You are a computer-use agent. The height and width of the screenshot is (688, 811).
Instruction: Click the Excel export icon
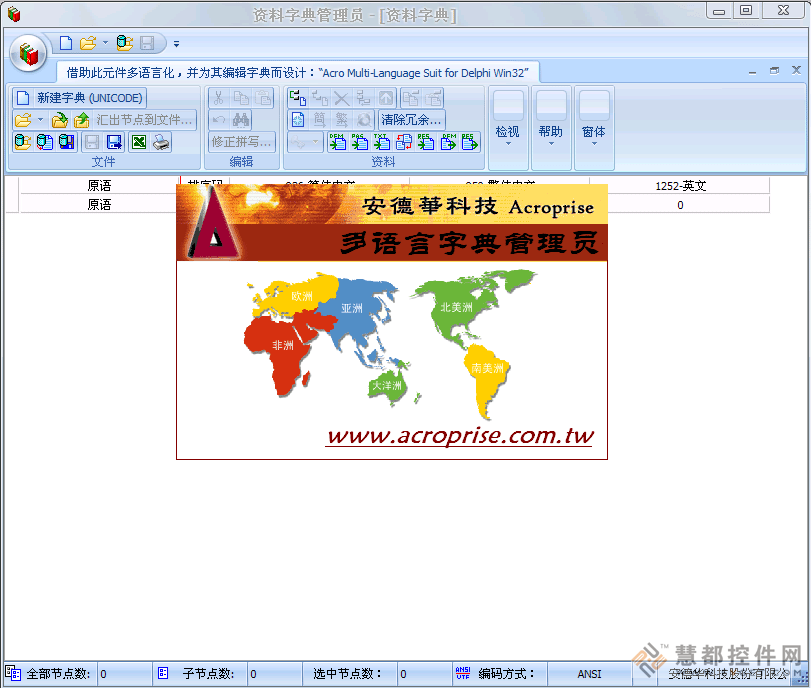pyautogui.click(x=139, y=142)
